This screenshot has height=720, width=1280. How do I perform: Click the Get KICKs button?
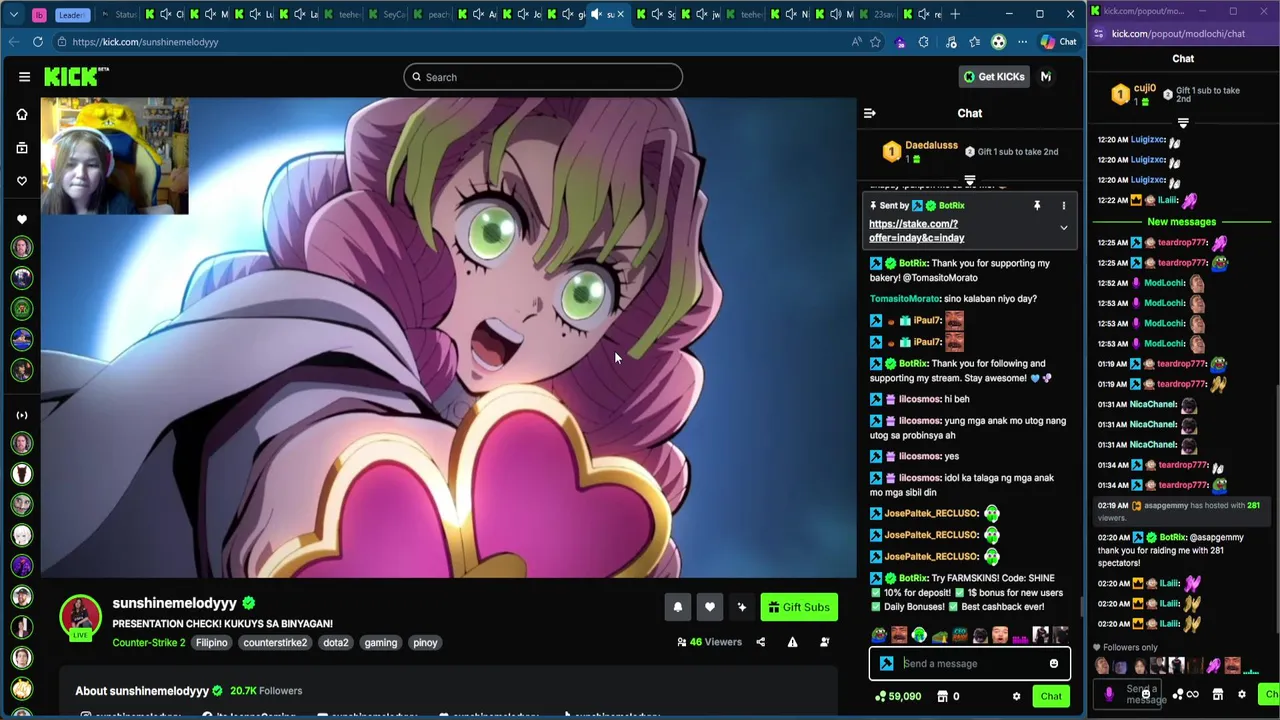point(994,77)
